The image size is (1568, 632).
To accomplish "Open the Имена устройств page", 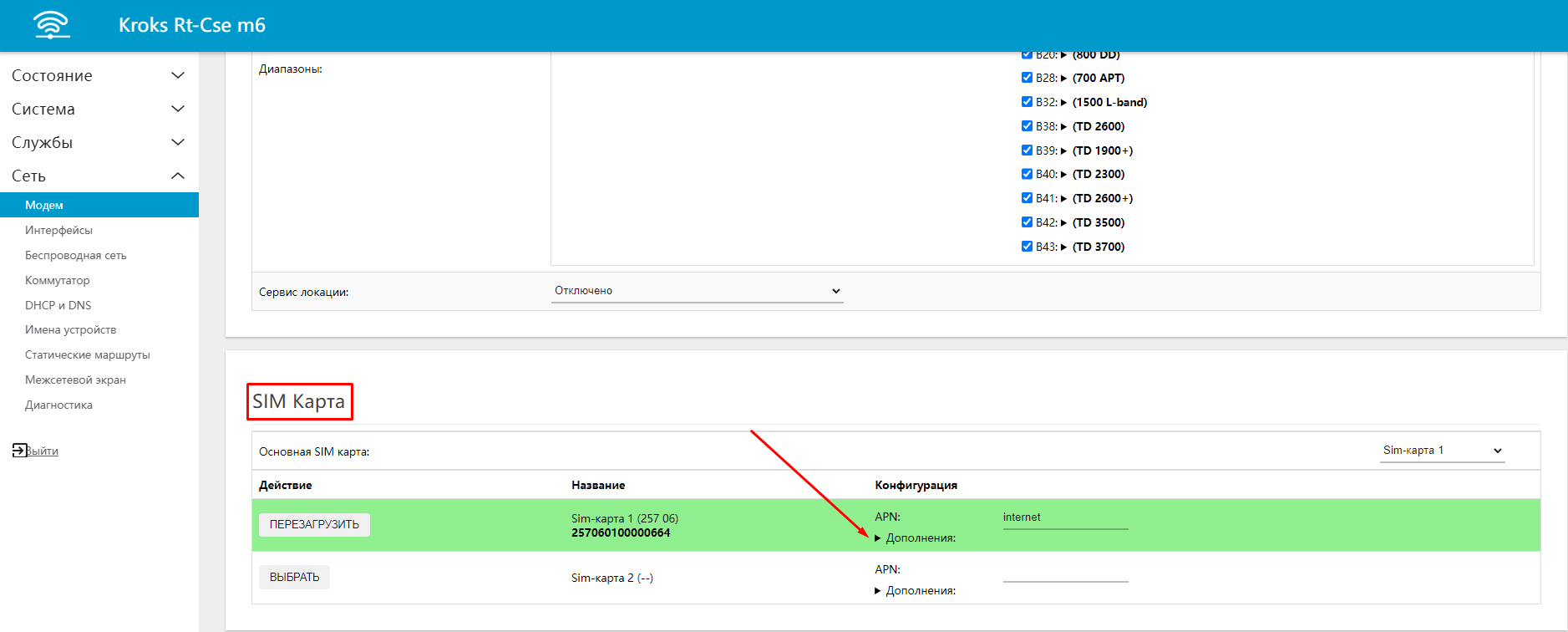I will click(x=71, y=329).
